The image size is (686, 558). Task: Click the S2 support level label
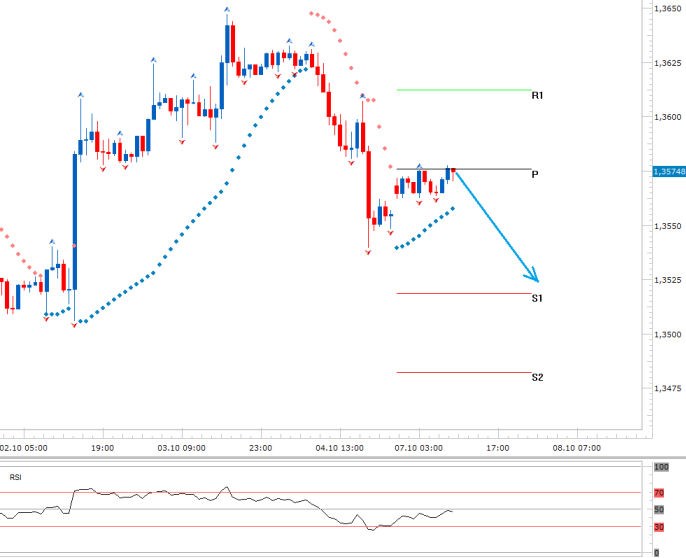pos(537,377)
